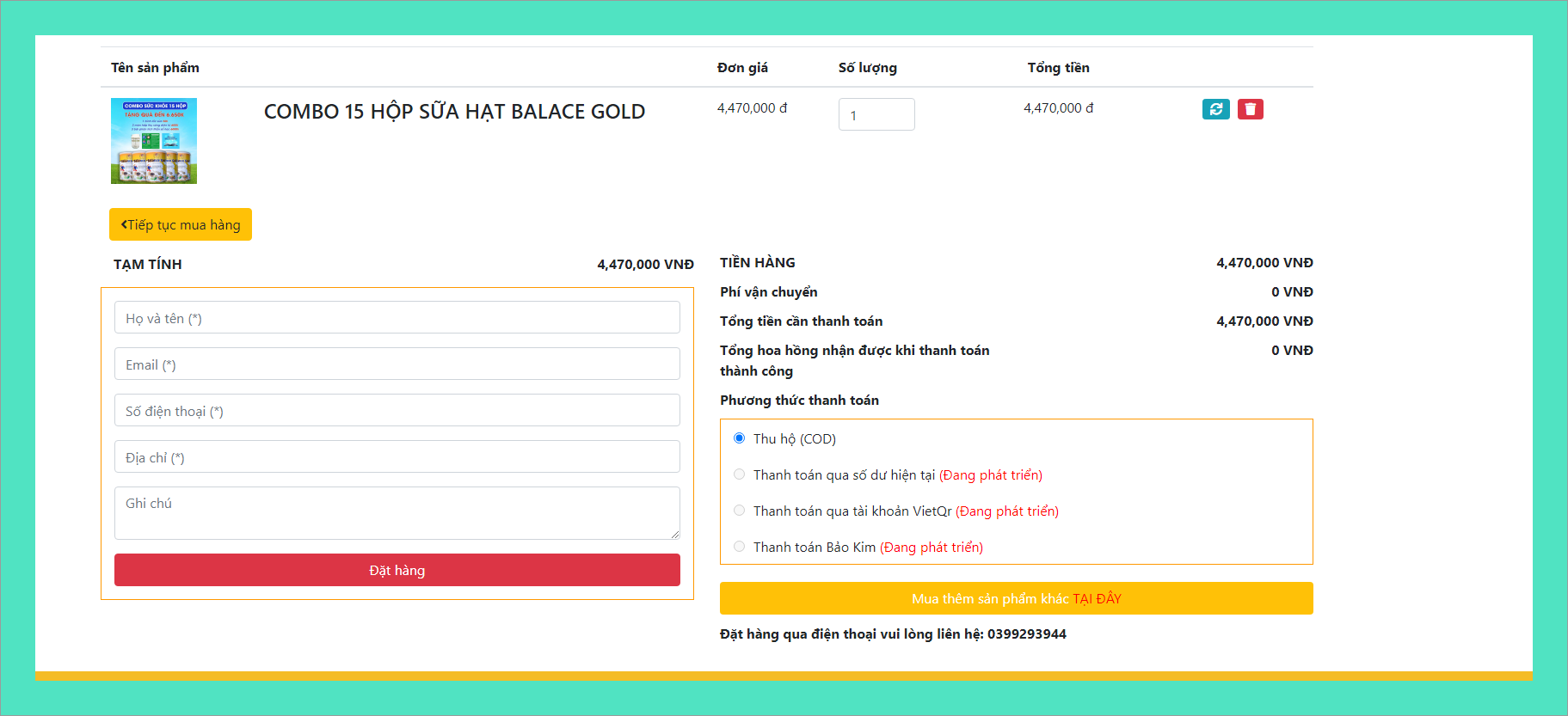Click the Mua thêm sản phẩm khác button
Screen dimensions: 1568x716
(1016, 598)
